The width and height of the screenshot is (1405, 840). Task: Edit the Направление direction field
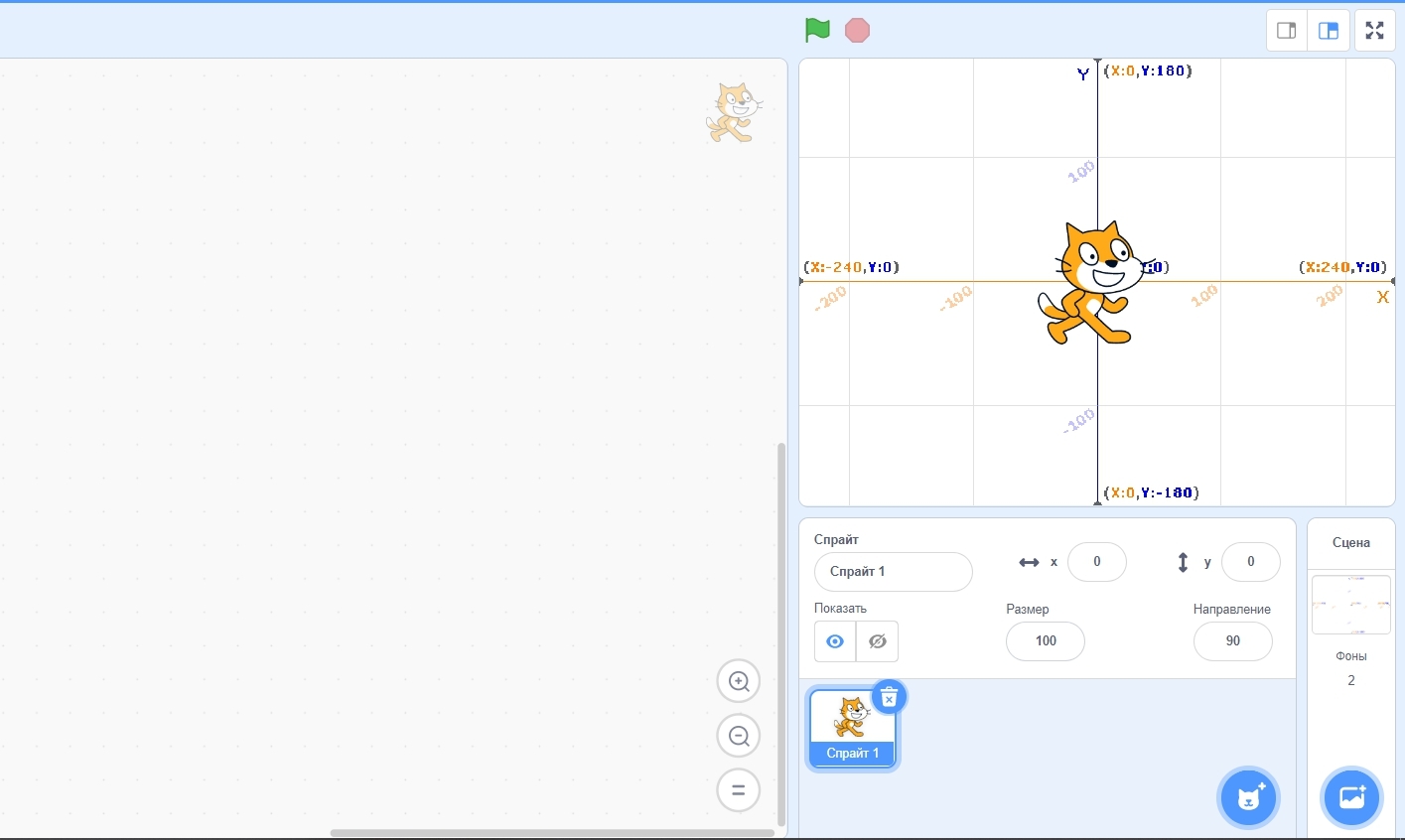(x=1233, y=641)
